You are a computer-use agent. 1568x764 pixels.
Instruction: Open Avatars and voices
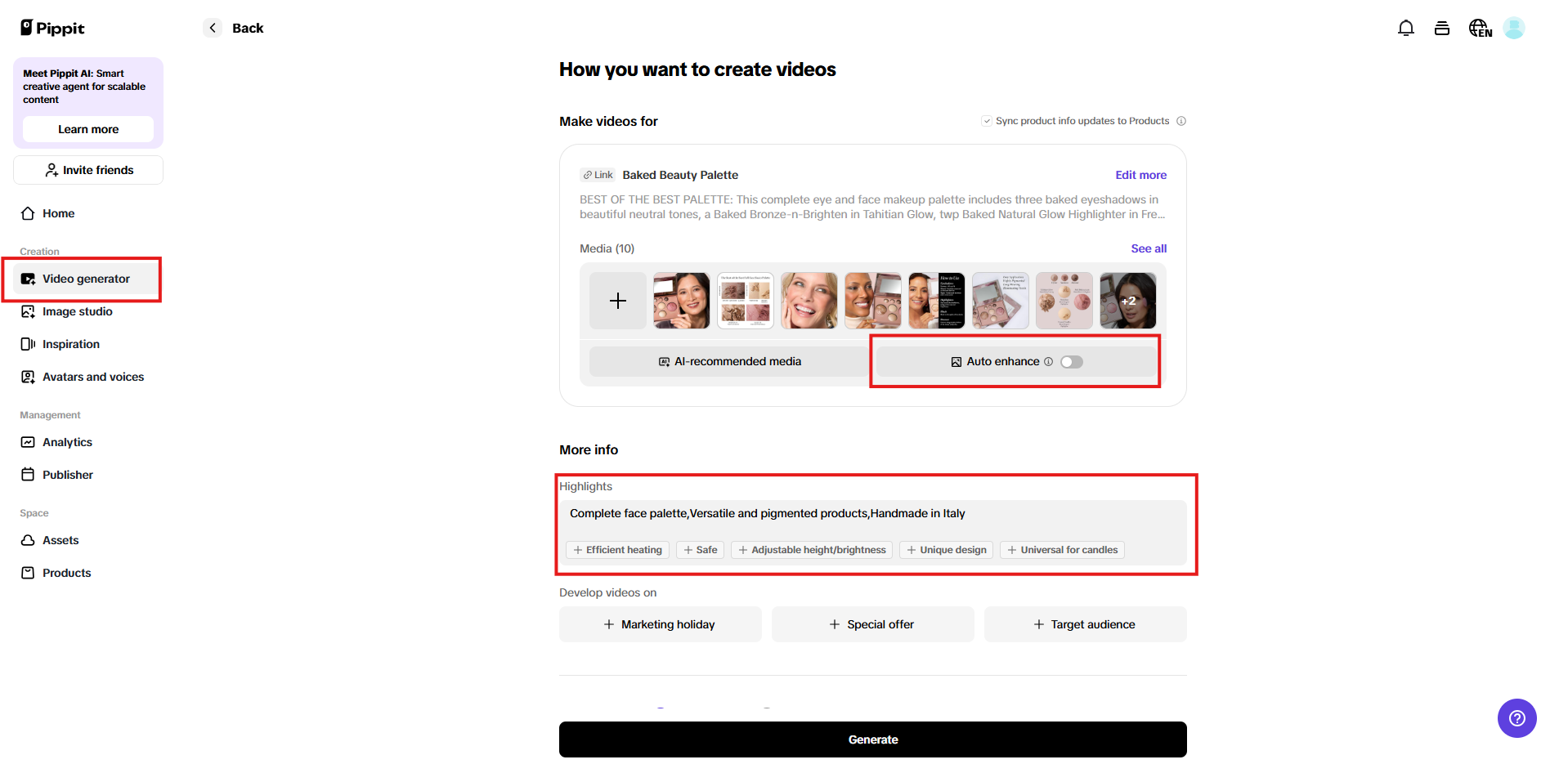point(92,377)
